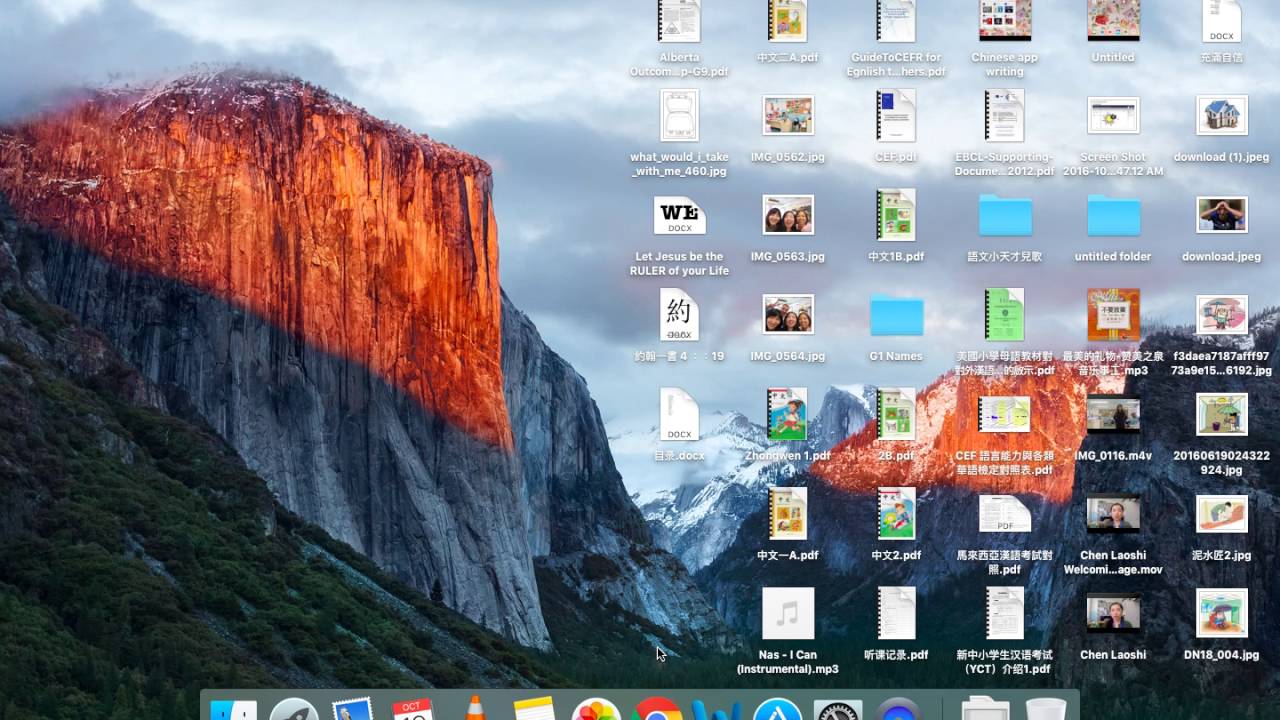This screenshot has width=1280, height=720.
Task: Select the Chinese app writing file
Action: tap(1004, 20)
